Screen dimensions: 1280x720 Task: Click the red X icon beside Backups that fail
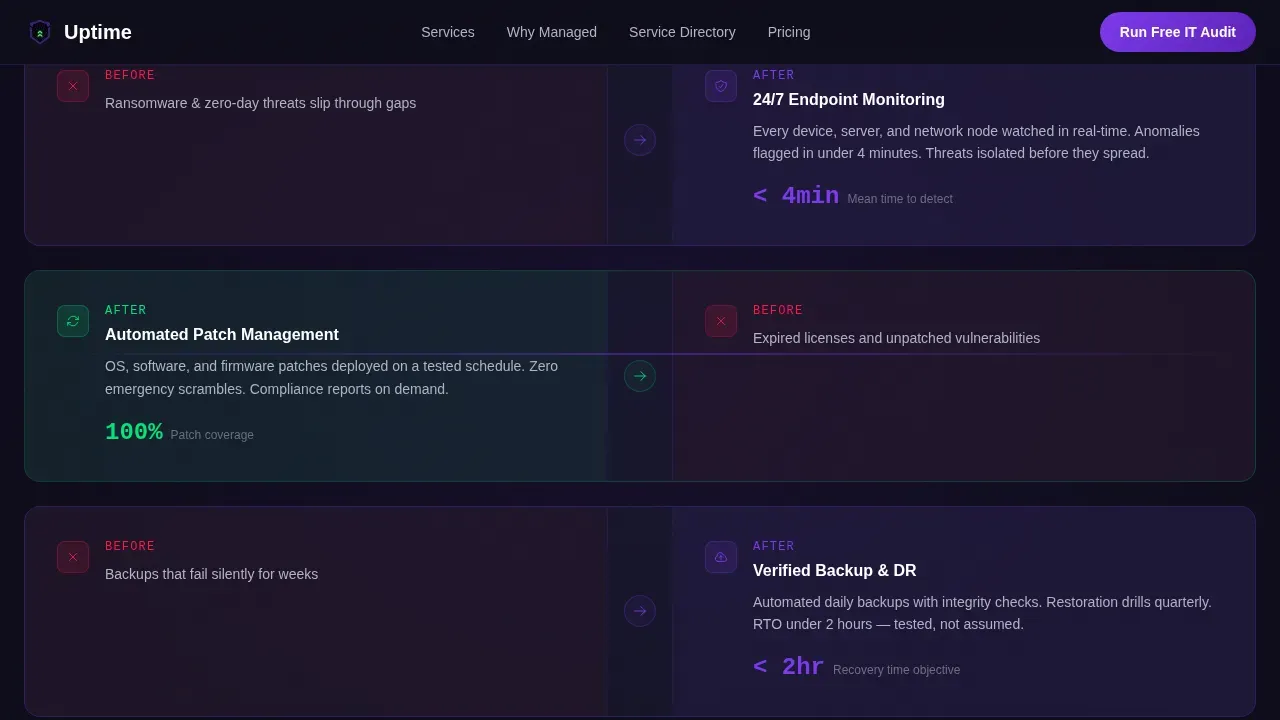click(x=73, y=557)
